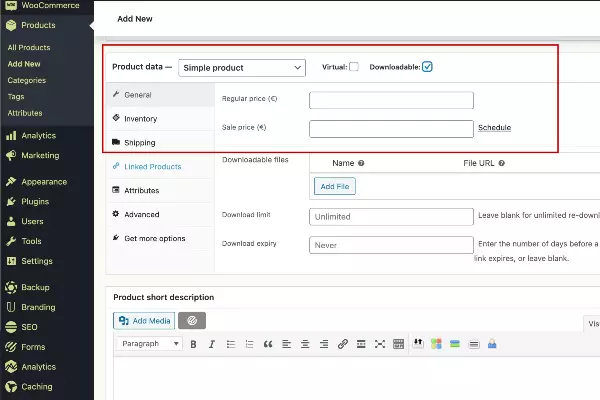
Task: Enable the Virtual checkbox
Action: (354, 67)
